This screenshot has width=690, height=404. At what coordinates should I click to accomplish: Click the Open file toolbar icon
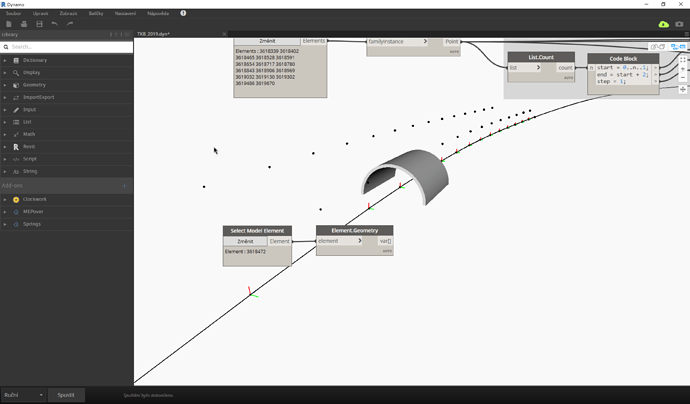pos(24,24)
